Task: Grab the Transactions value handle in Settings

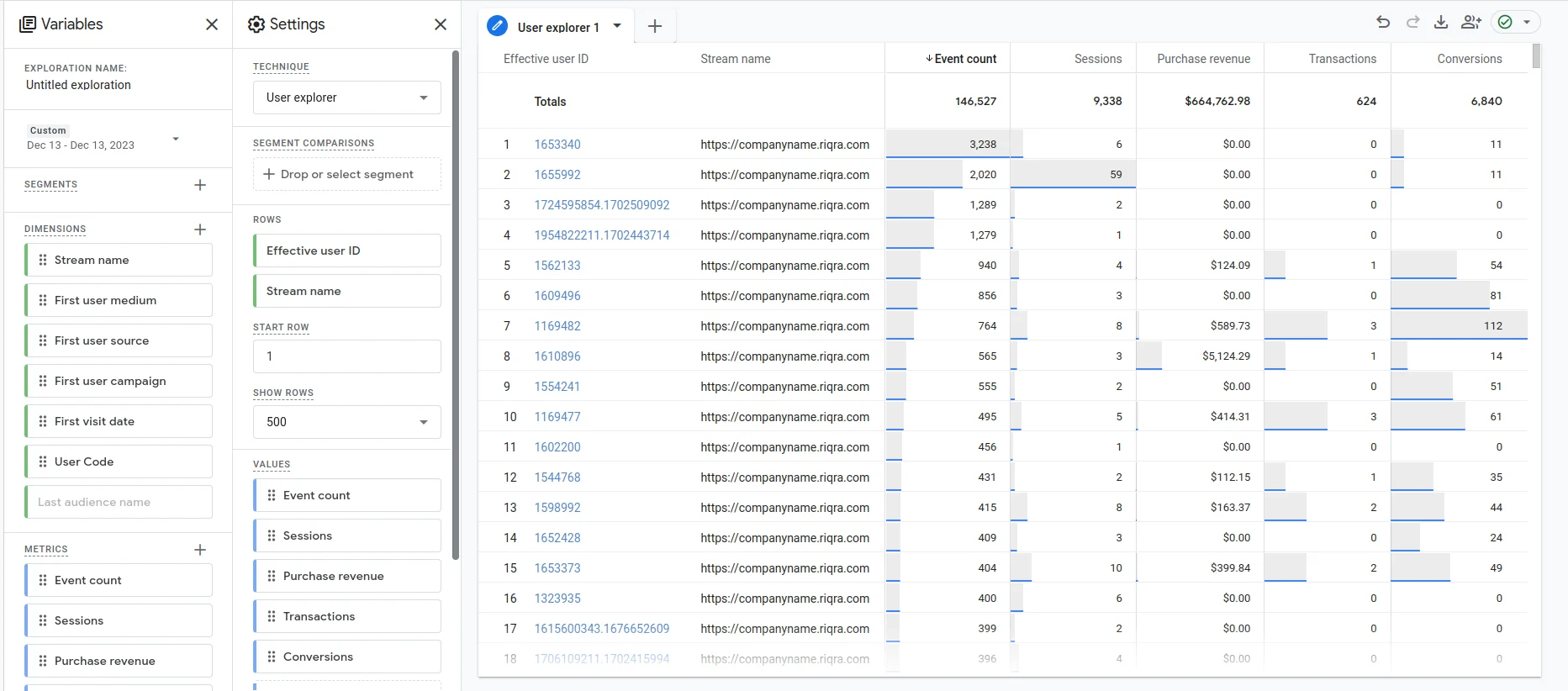Action: click(272, 616)
